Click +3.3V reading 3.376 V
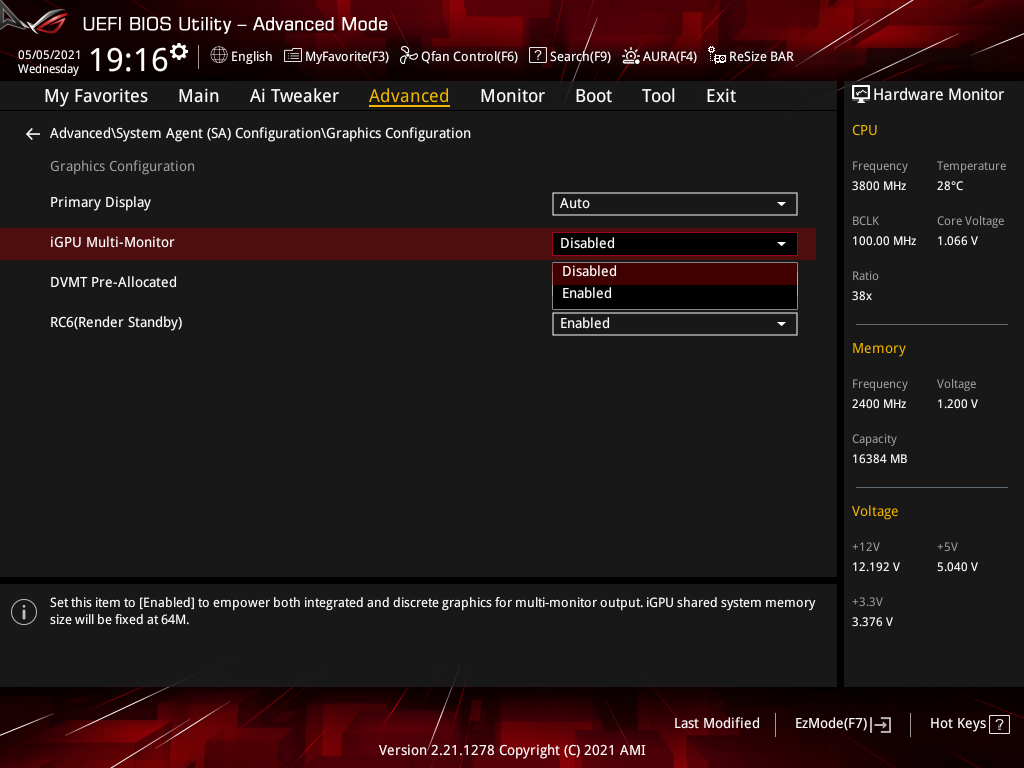 click(872, 622)
